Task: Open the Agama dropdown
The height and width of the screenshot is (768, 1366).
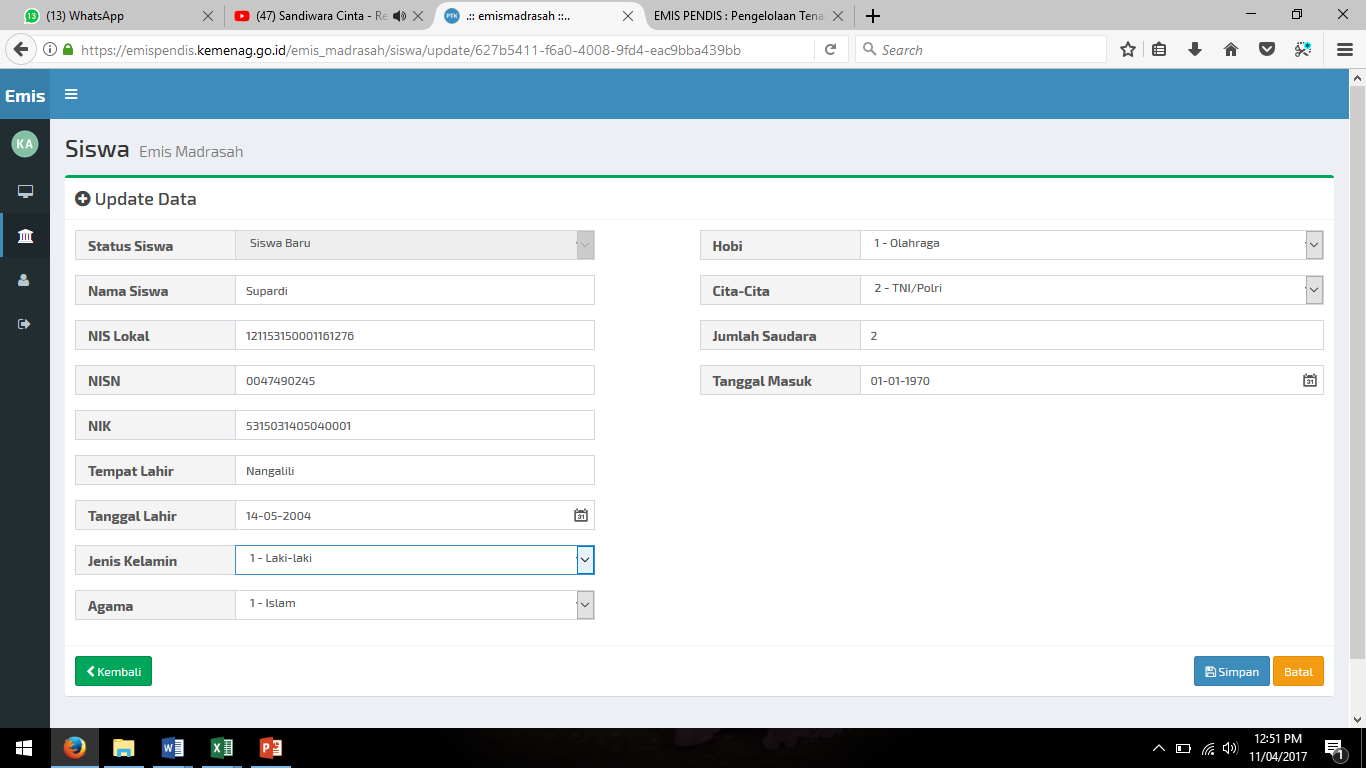Action: coord(415,605)
